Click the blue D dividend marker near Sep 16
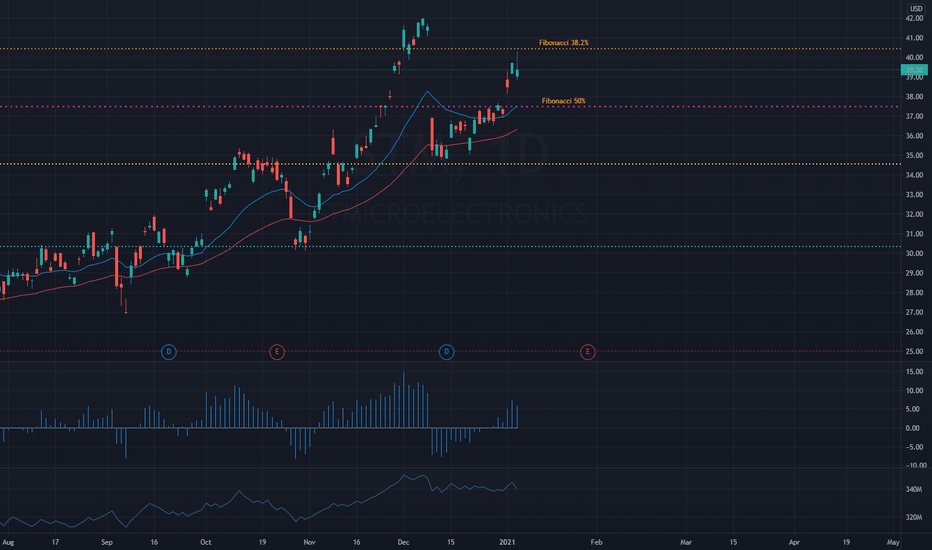 [x=169, y=352]
